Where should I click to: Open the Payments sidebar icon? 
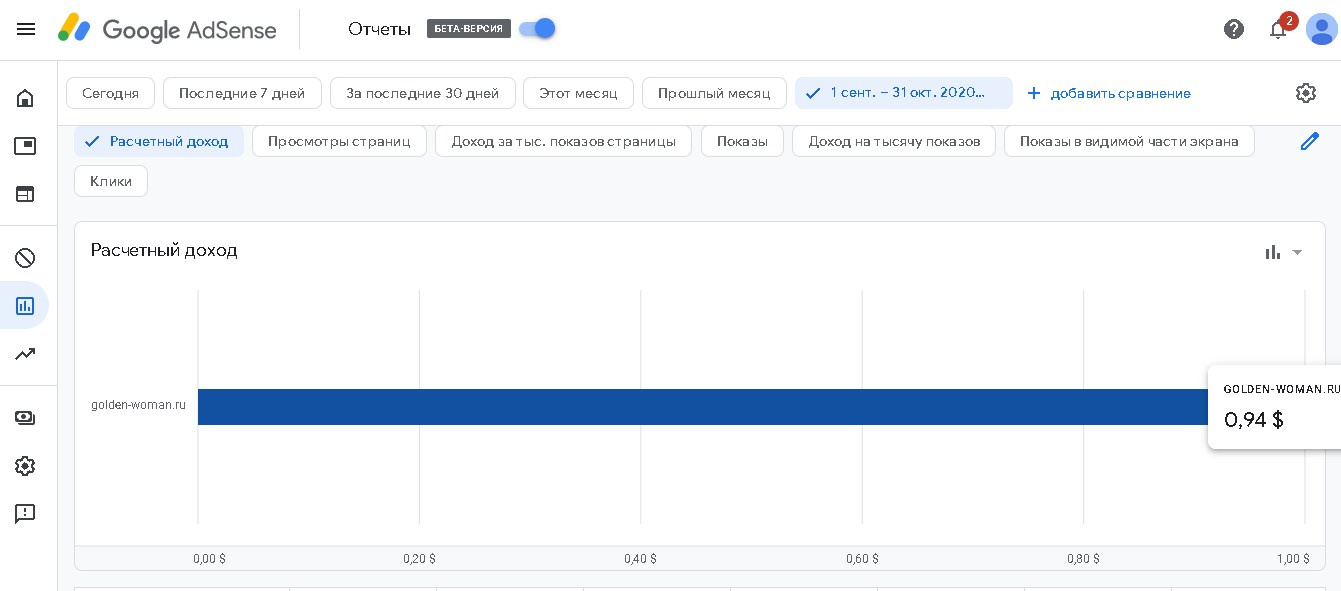[x=25, y=418]
